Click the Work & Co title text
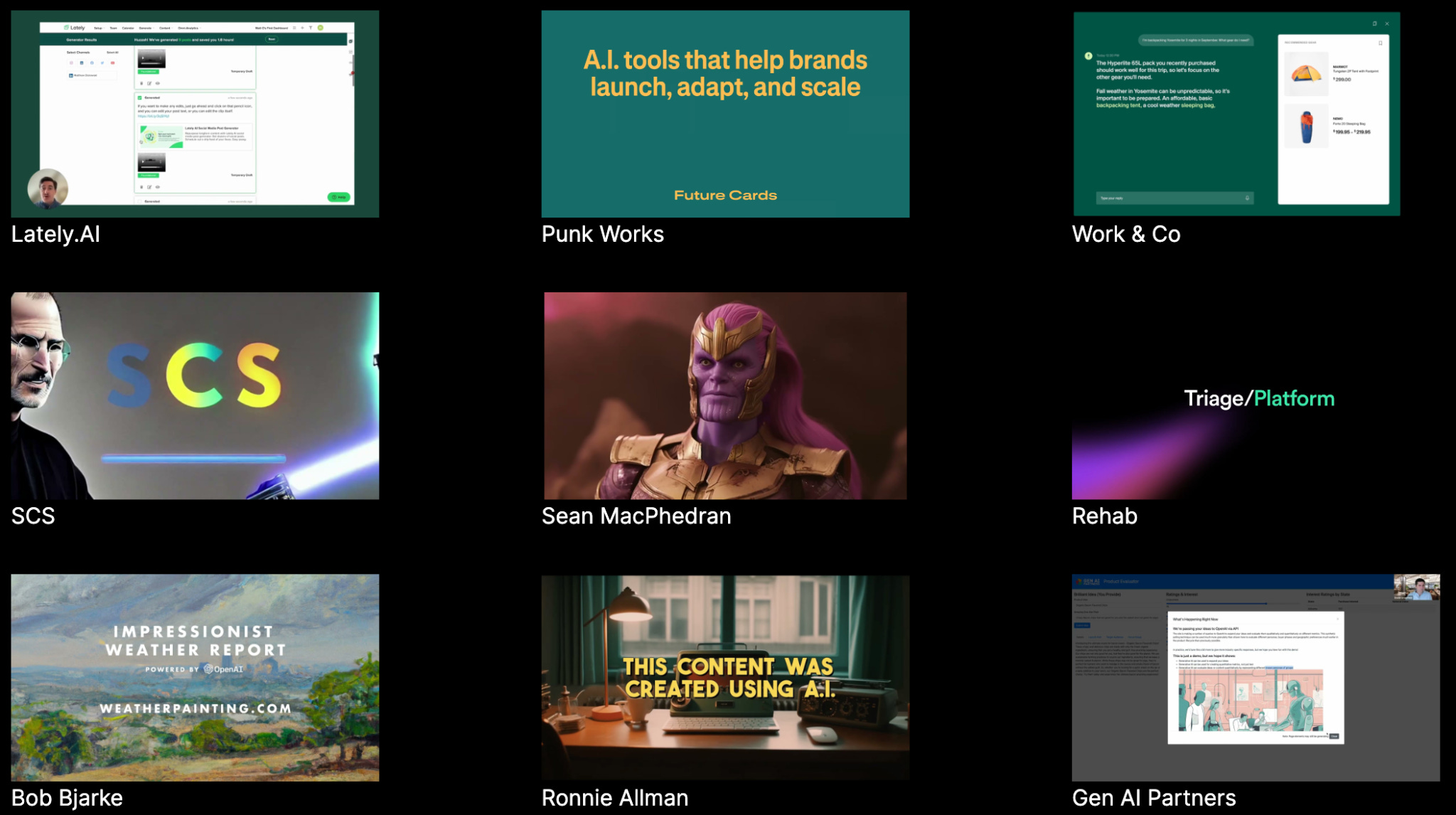Viewport: 1456px width, 815px height. pyautogui.click(x=1125, y=234)
